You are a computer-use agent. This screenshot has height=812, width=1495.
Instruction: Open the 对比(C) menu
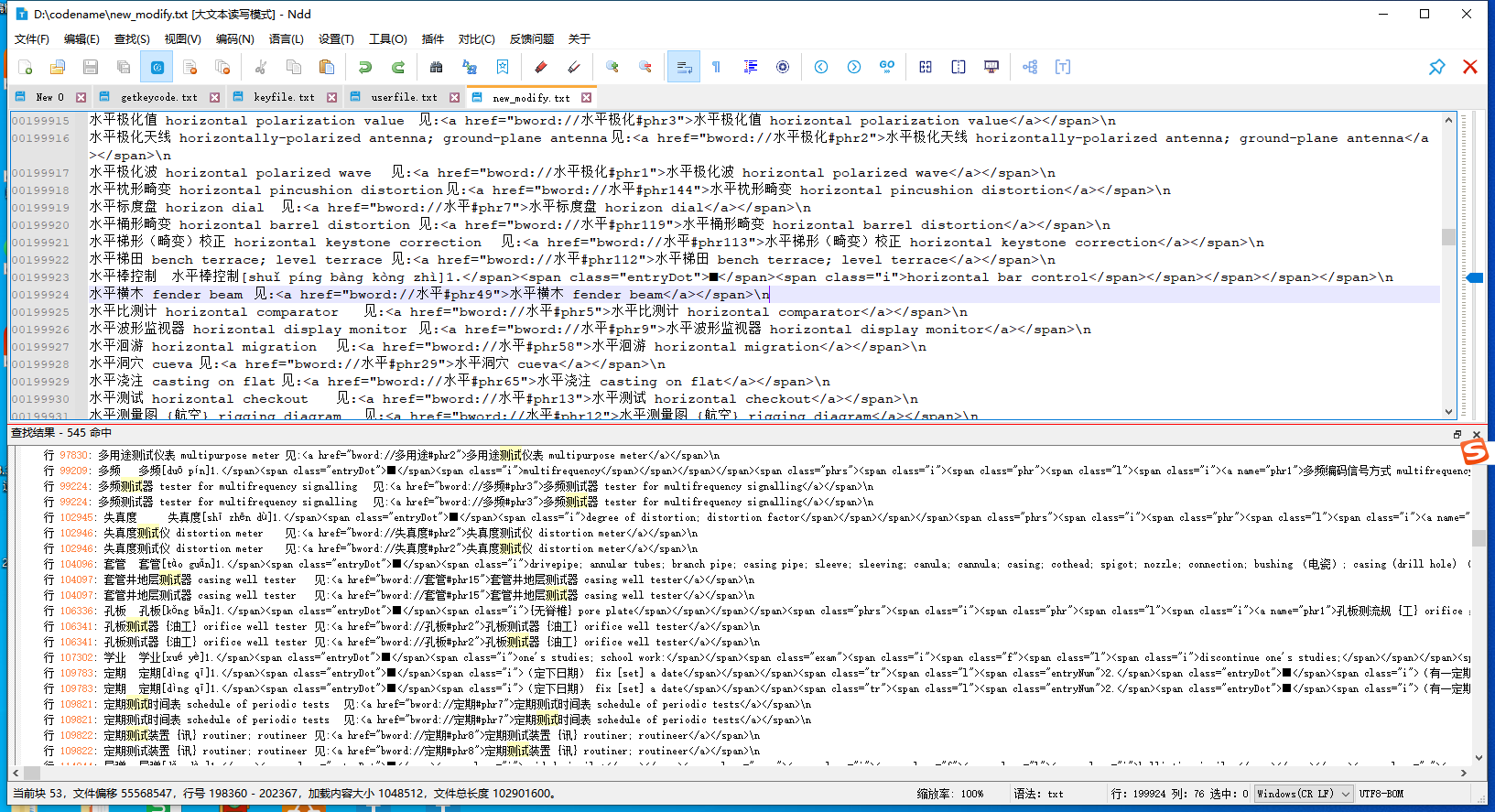point(476,38)
